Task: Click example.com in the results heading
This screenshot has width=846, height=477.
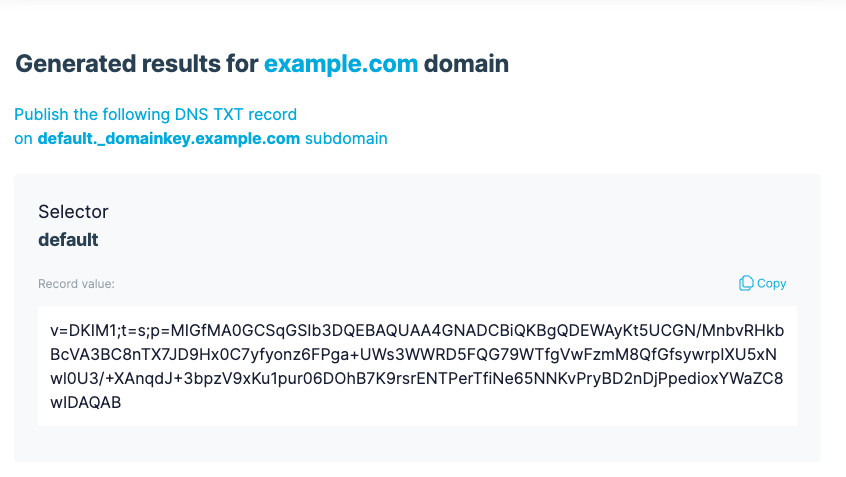Action: pos(341,65)
